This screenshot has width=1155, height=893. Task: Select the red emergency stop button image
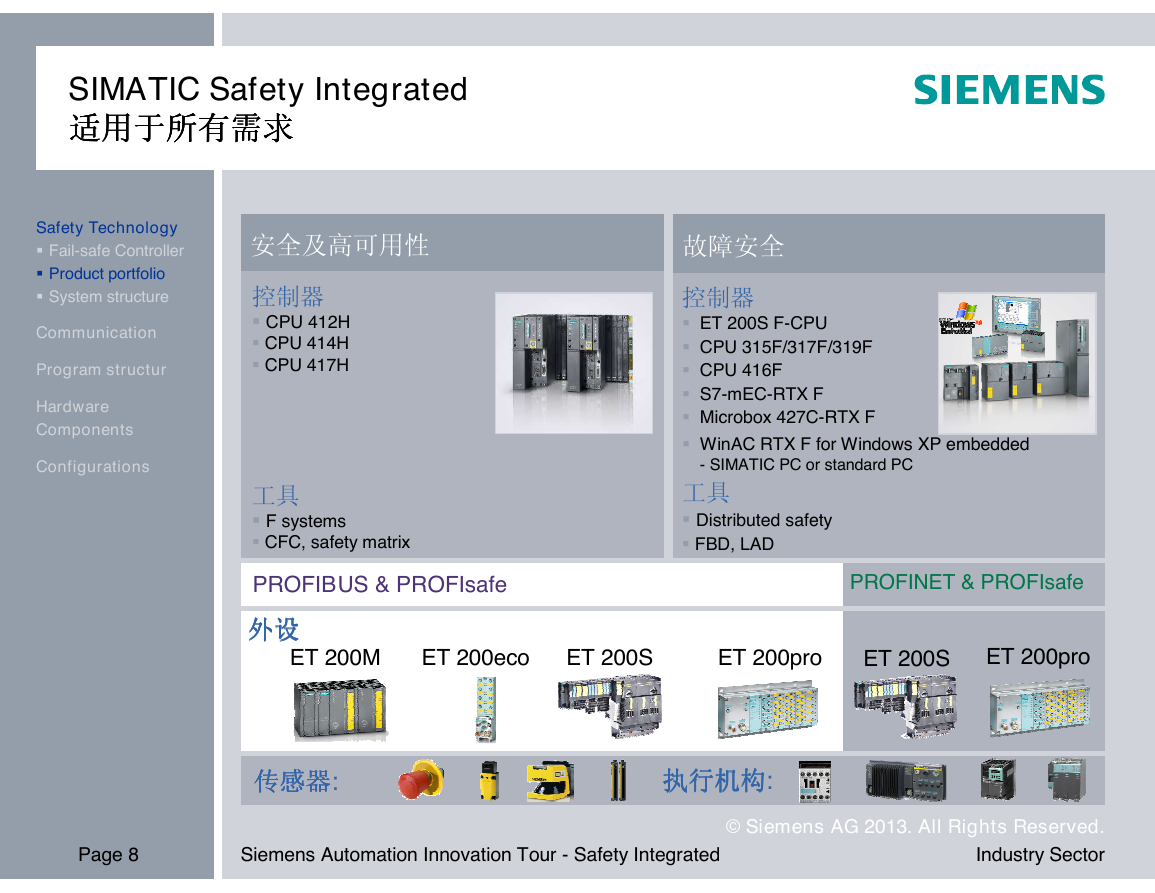coord(421,780)
